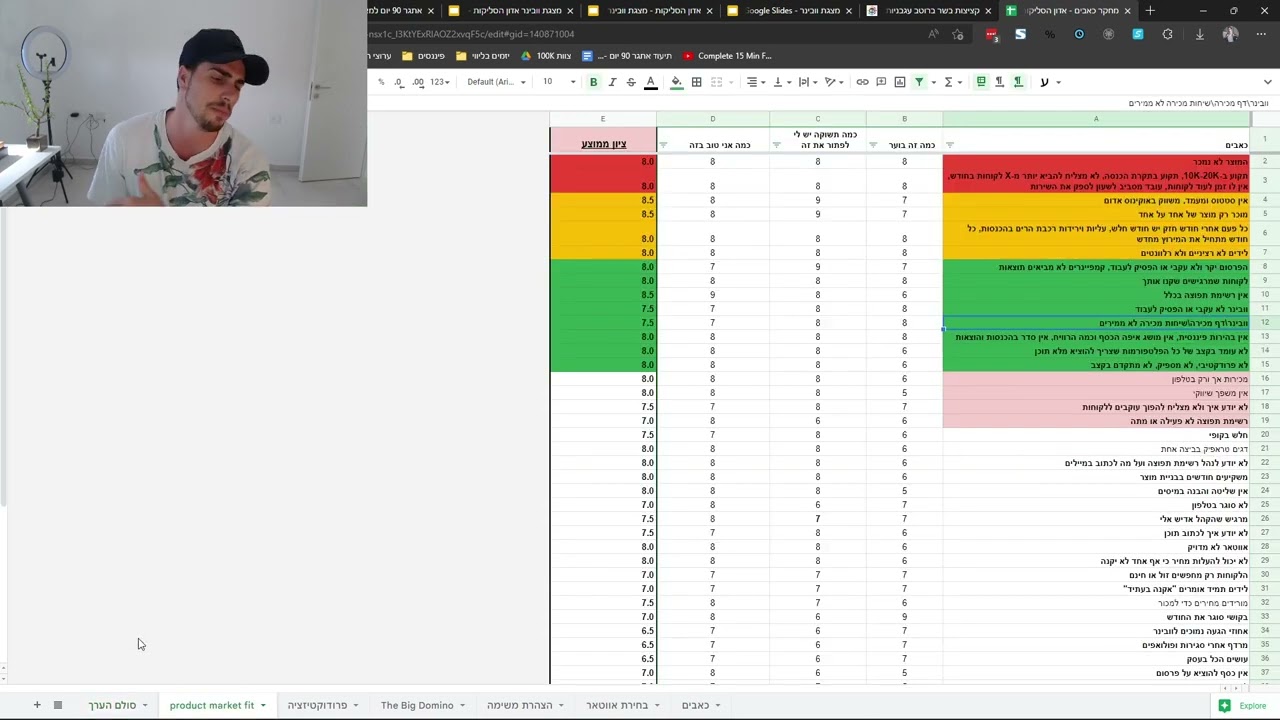Screen dimensions: 1280x720
Task: Open the '100K צוות' bookmark
Action: click(545, 56)
